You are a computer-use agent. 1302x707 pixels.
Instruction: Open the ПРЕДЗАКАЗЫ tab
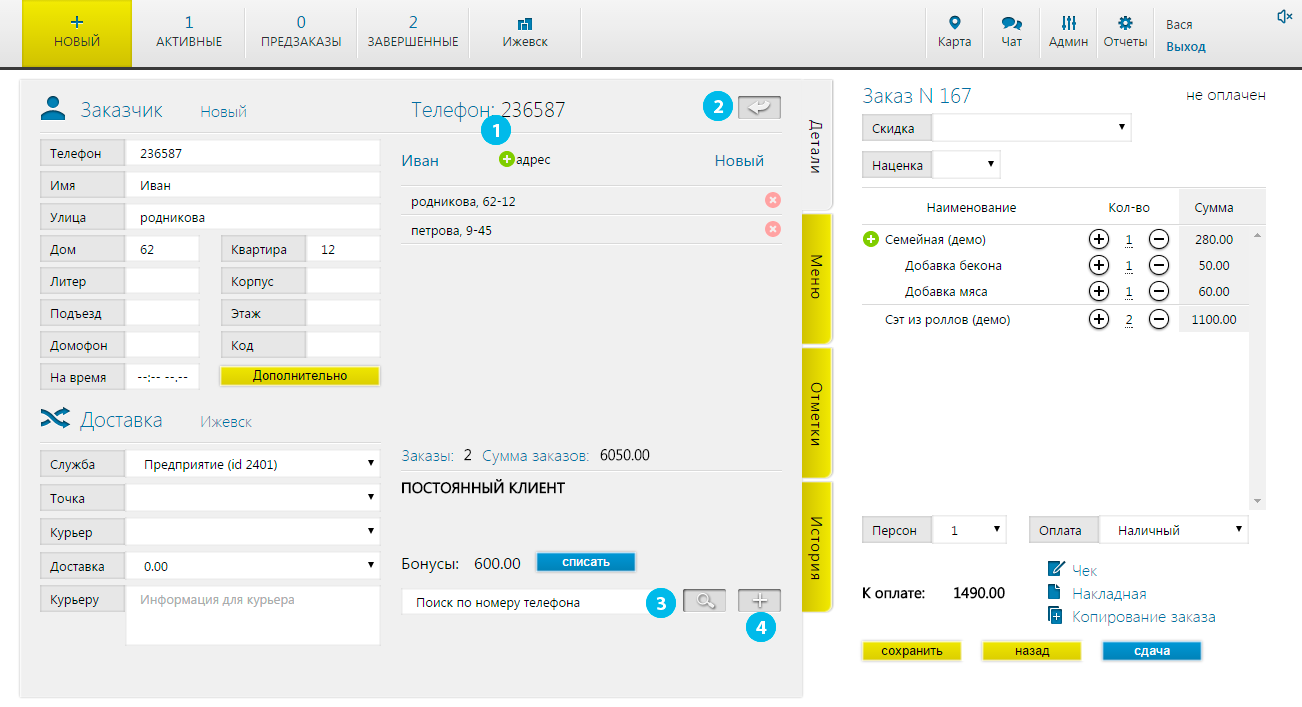301,33
